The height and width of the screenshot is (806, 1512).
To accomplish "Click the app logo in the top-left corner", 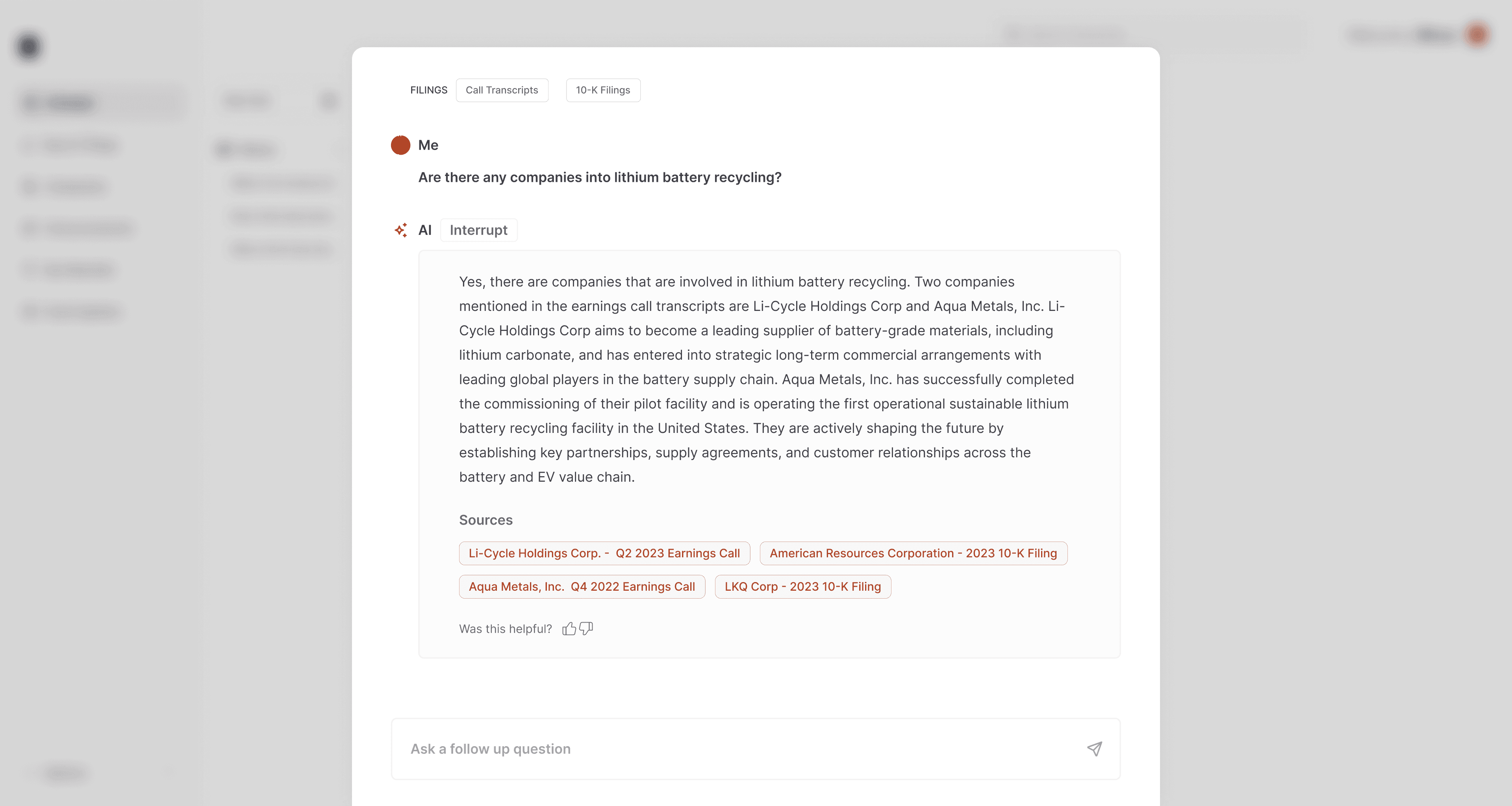I will pyautogui.click(x=28, y=46).
